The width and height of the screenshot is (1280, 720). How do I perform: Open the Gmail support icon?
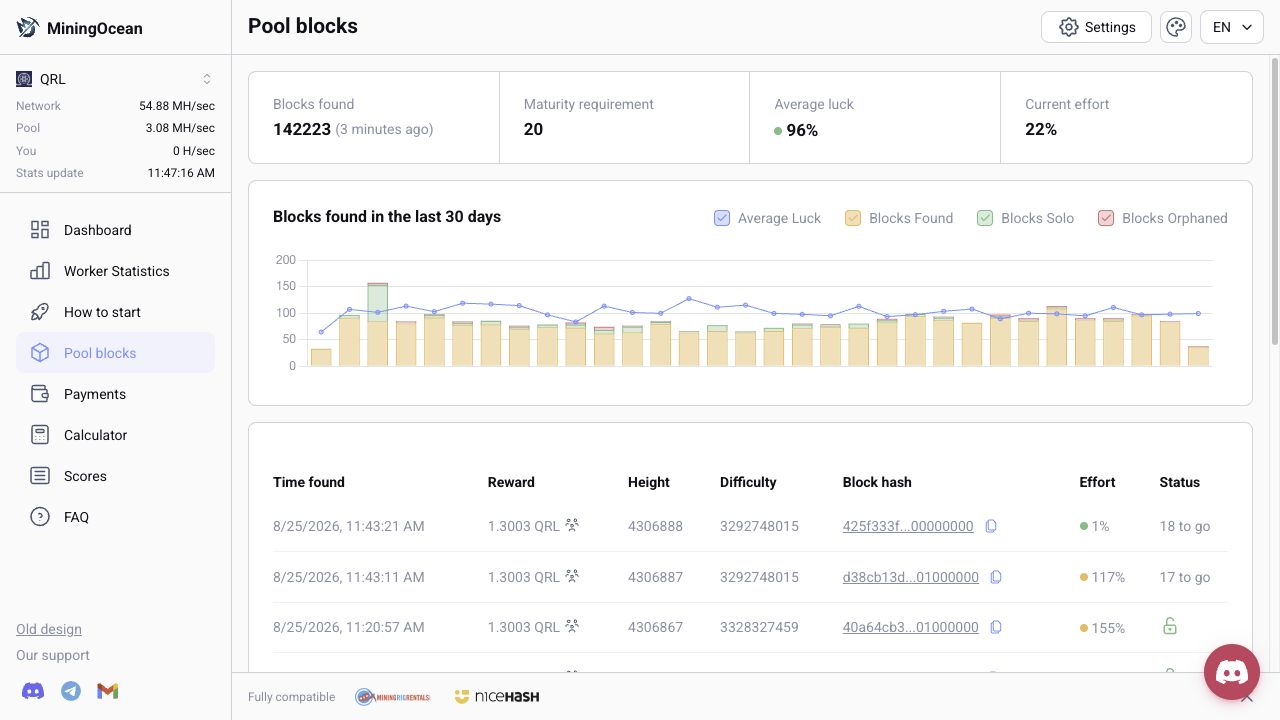click(108, 691)
